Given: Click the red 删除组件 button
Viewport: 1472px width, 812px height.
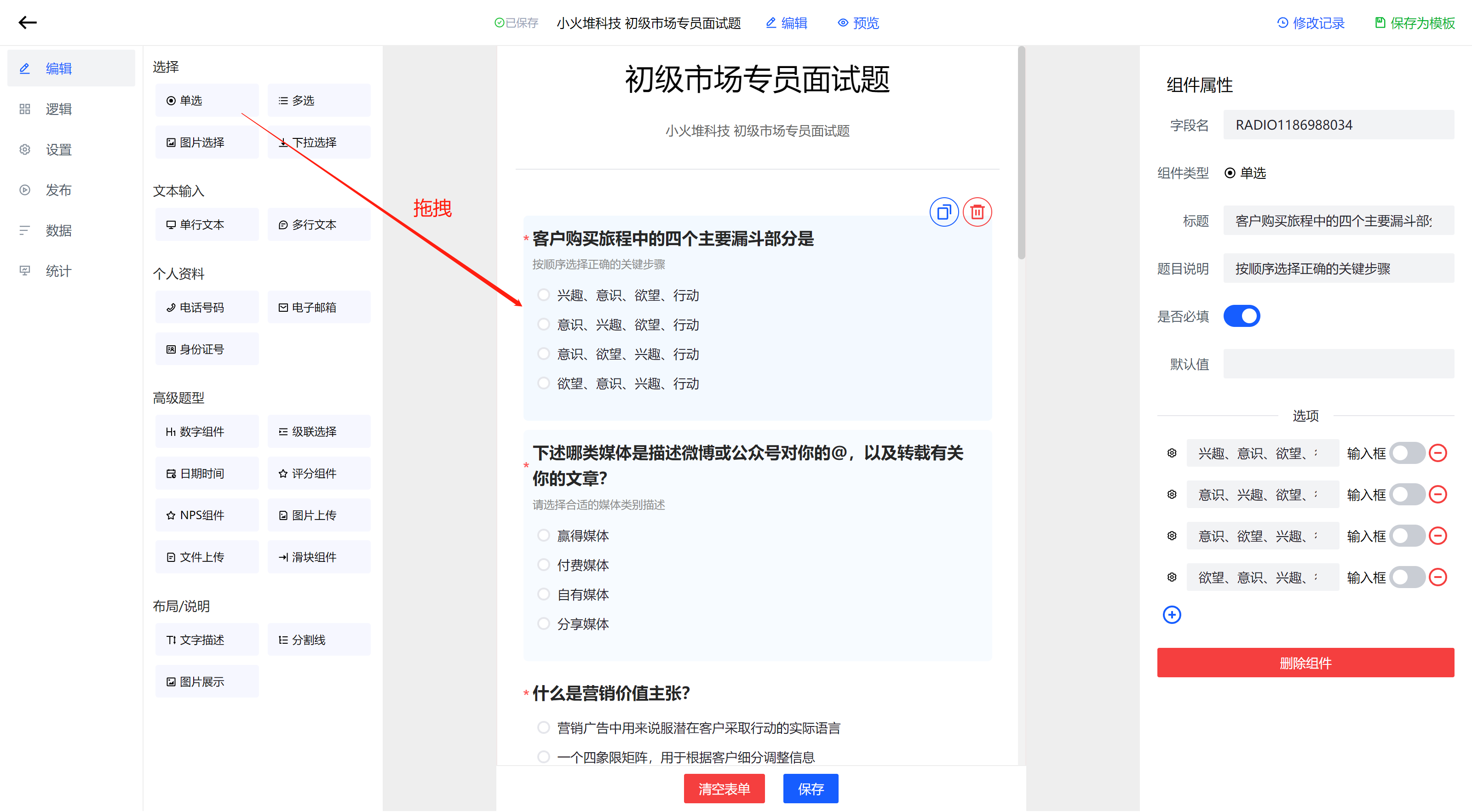Looking at the screenshot, I should 1305,663.
